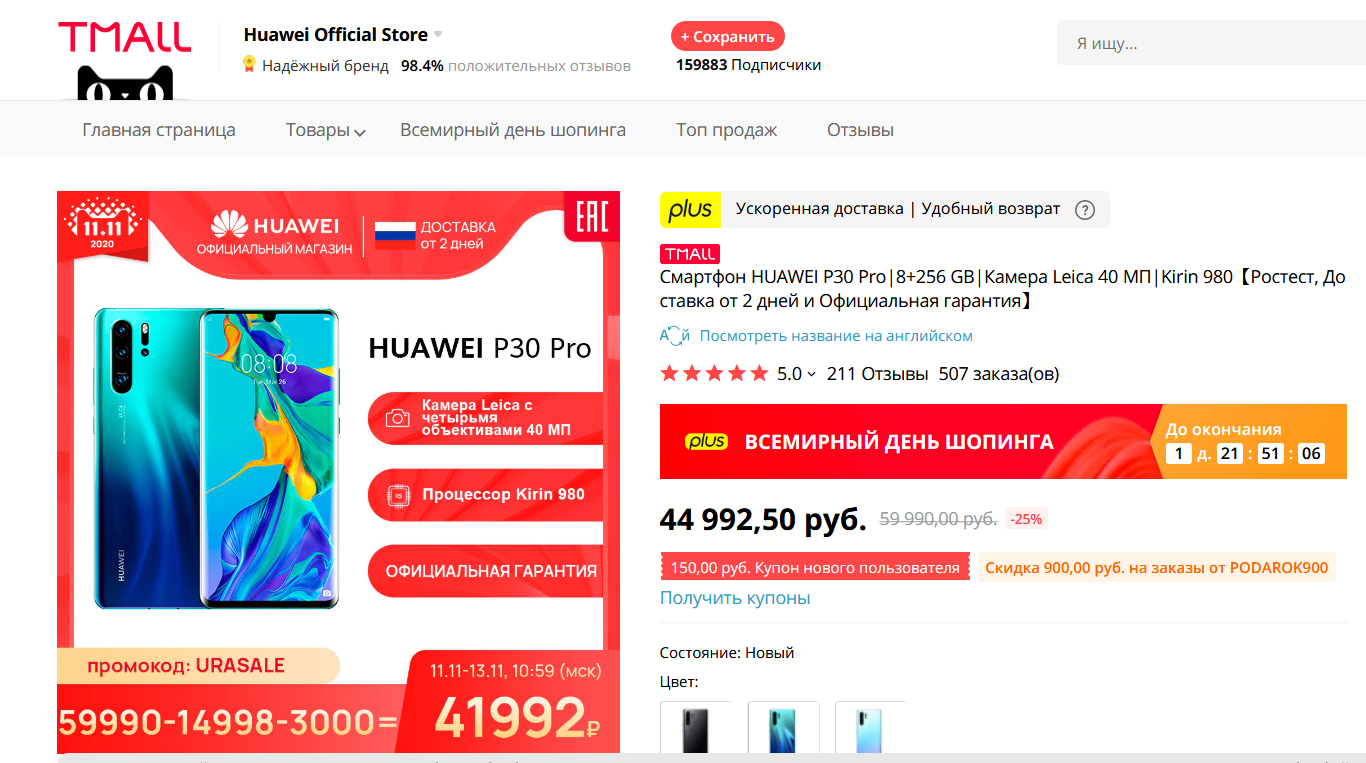This screenshot has height=763, width=1366.
Task: Expand the 5.0 rating breakdown chevron
Action: coord(811,375)
